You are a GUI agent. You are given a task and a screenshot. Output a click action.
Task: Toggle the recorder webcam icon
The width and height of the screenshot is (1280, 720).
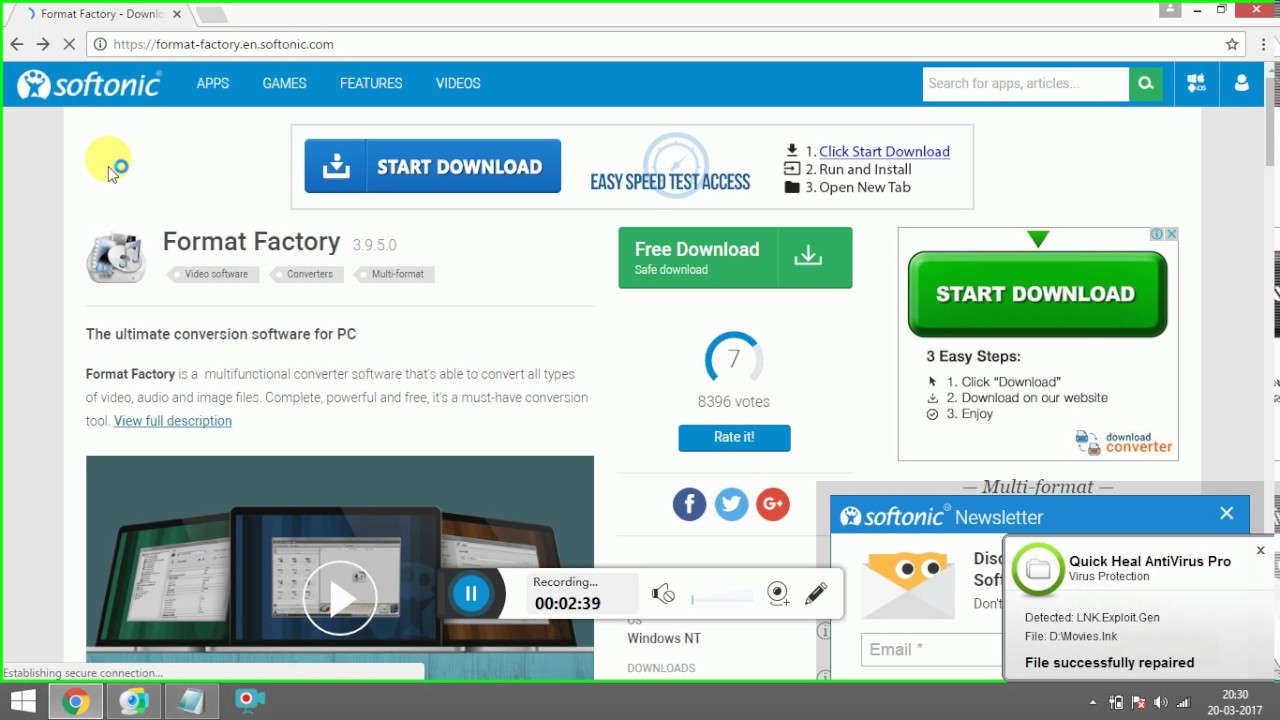(x=778, y=594)
